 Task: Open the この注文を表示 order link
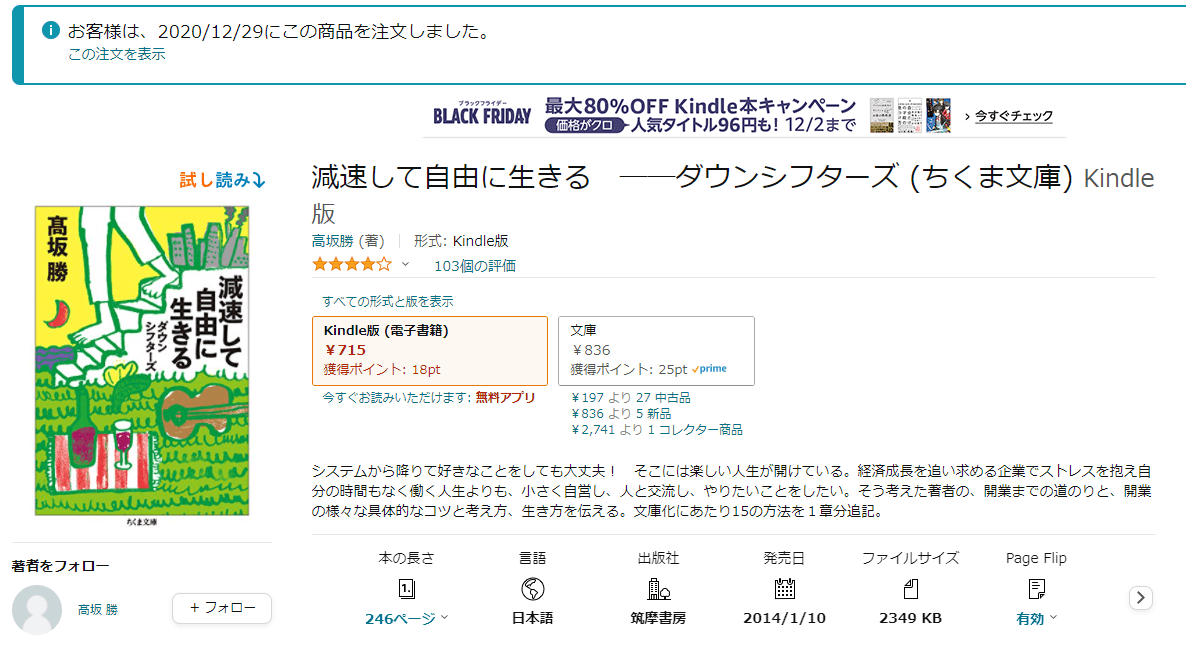click(x=116, y=54)
